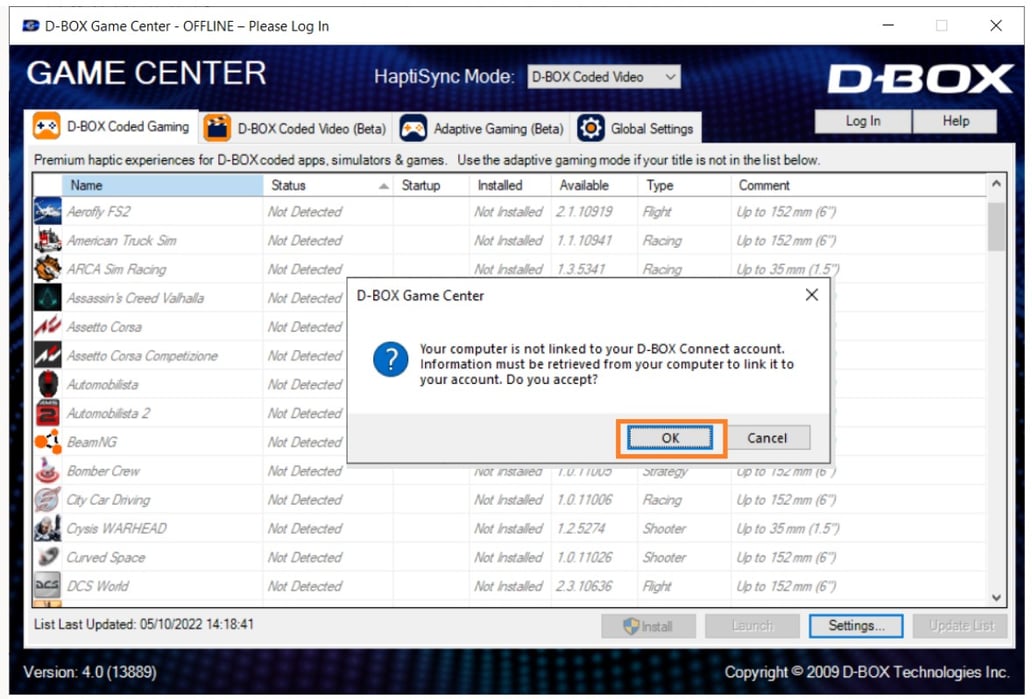Click the Assassin's Creed Valhalla icon
This screenshot has width=1032, height=699.
49,298
